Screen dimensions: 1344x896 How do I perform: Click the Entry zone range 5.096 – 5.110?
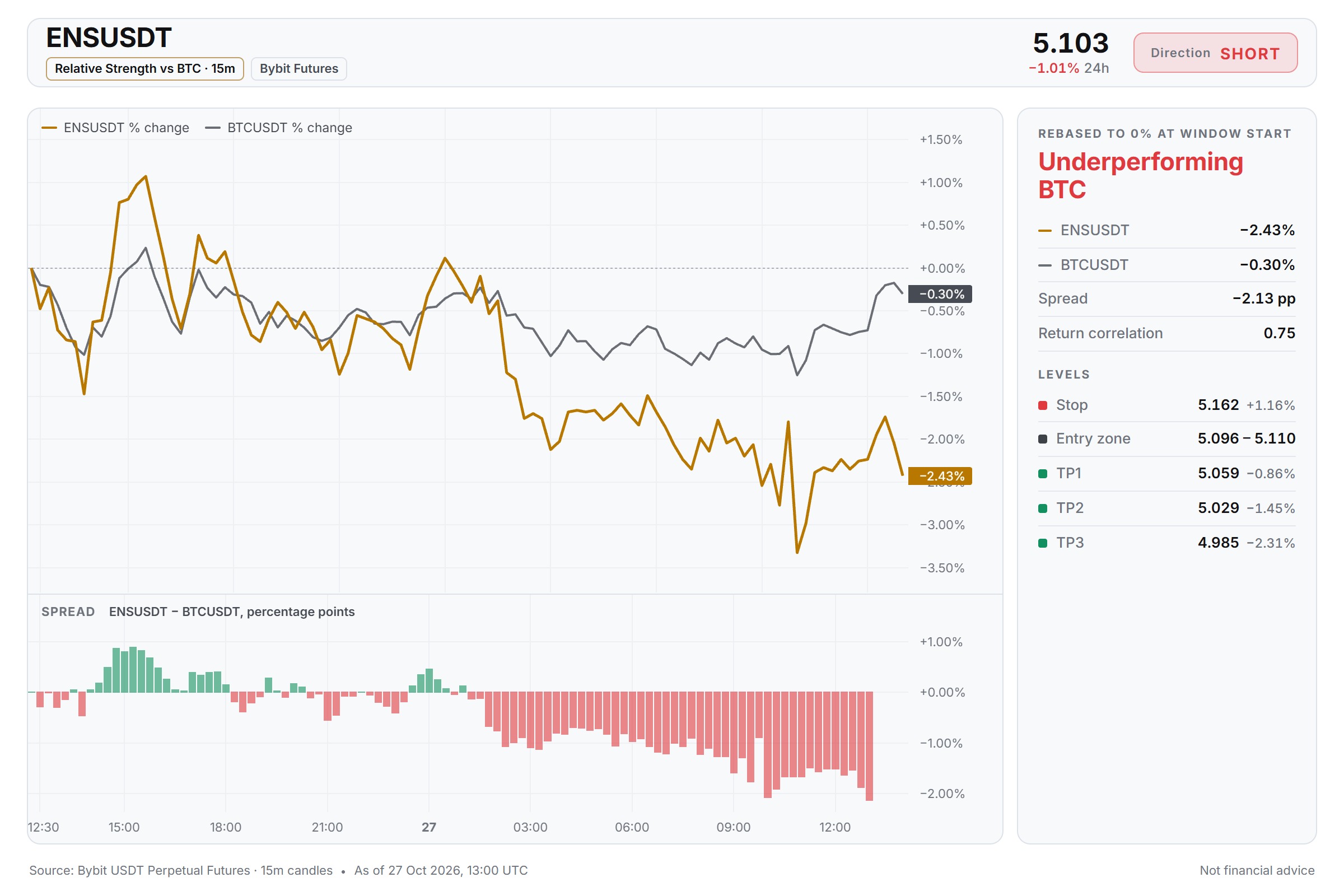[x=1247, y=439]
